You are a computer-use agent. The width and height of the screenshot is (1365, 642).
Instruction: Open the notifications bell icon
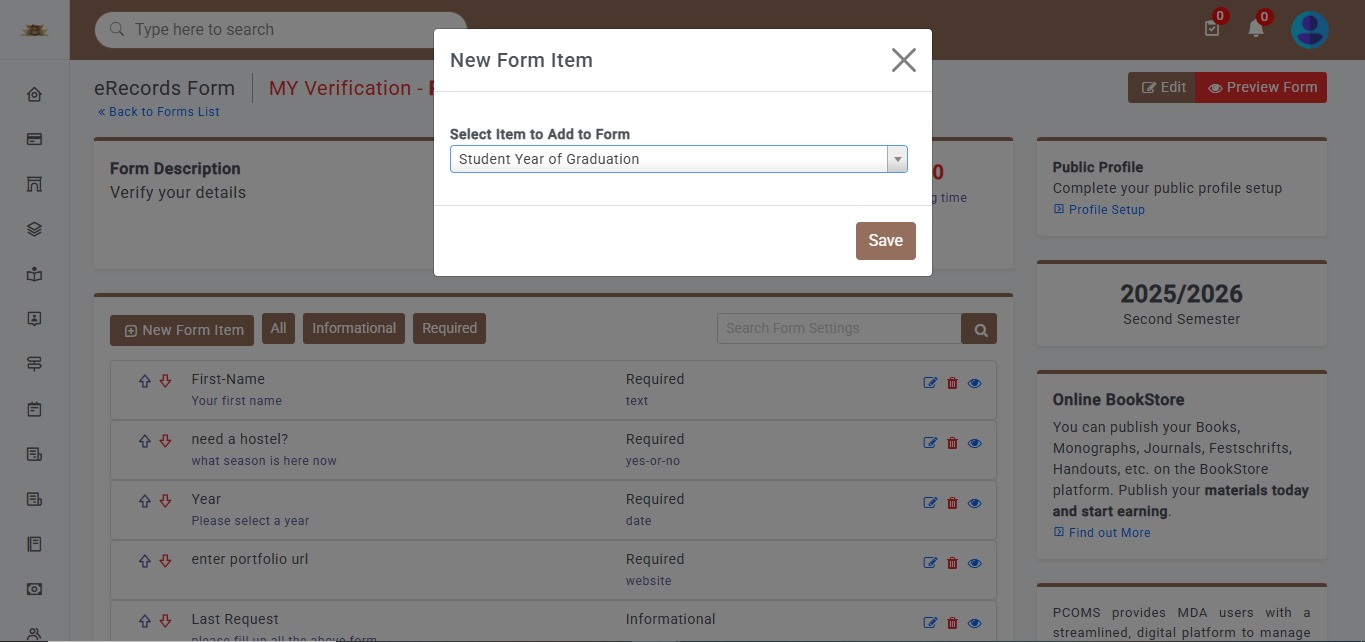tap(1256, 29)
